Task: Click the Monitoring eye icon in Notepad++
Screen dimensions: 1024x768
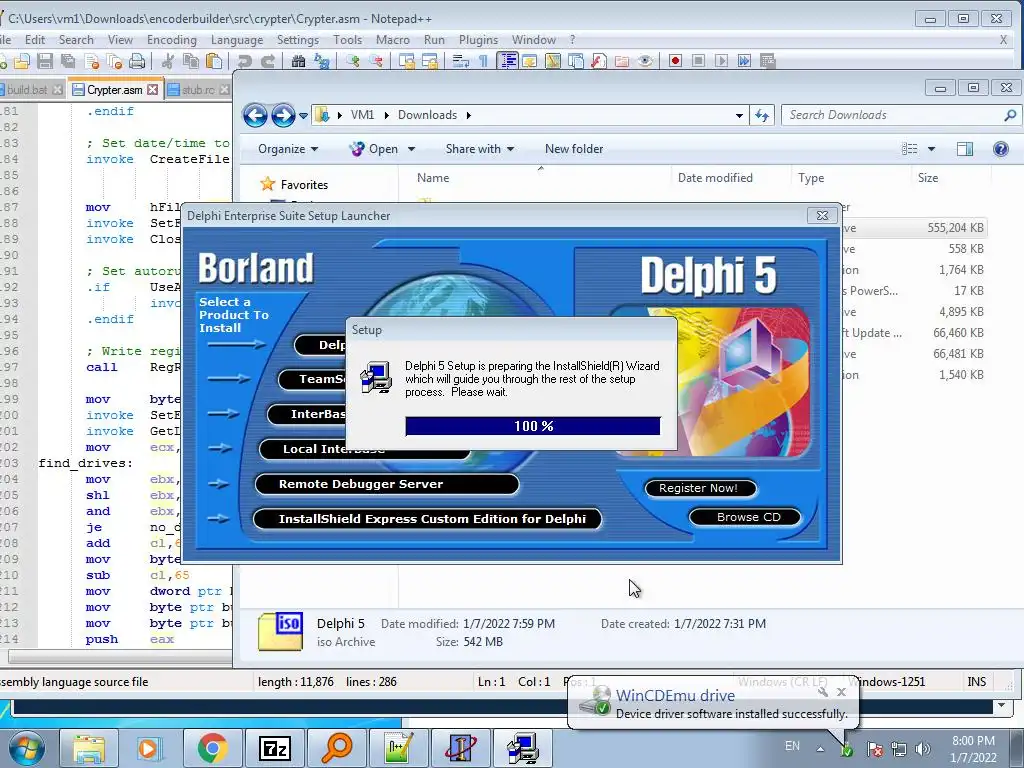Action: (645, 61)
